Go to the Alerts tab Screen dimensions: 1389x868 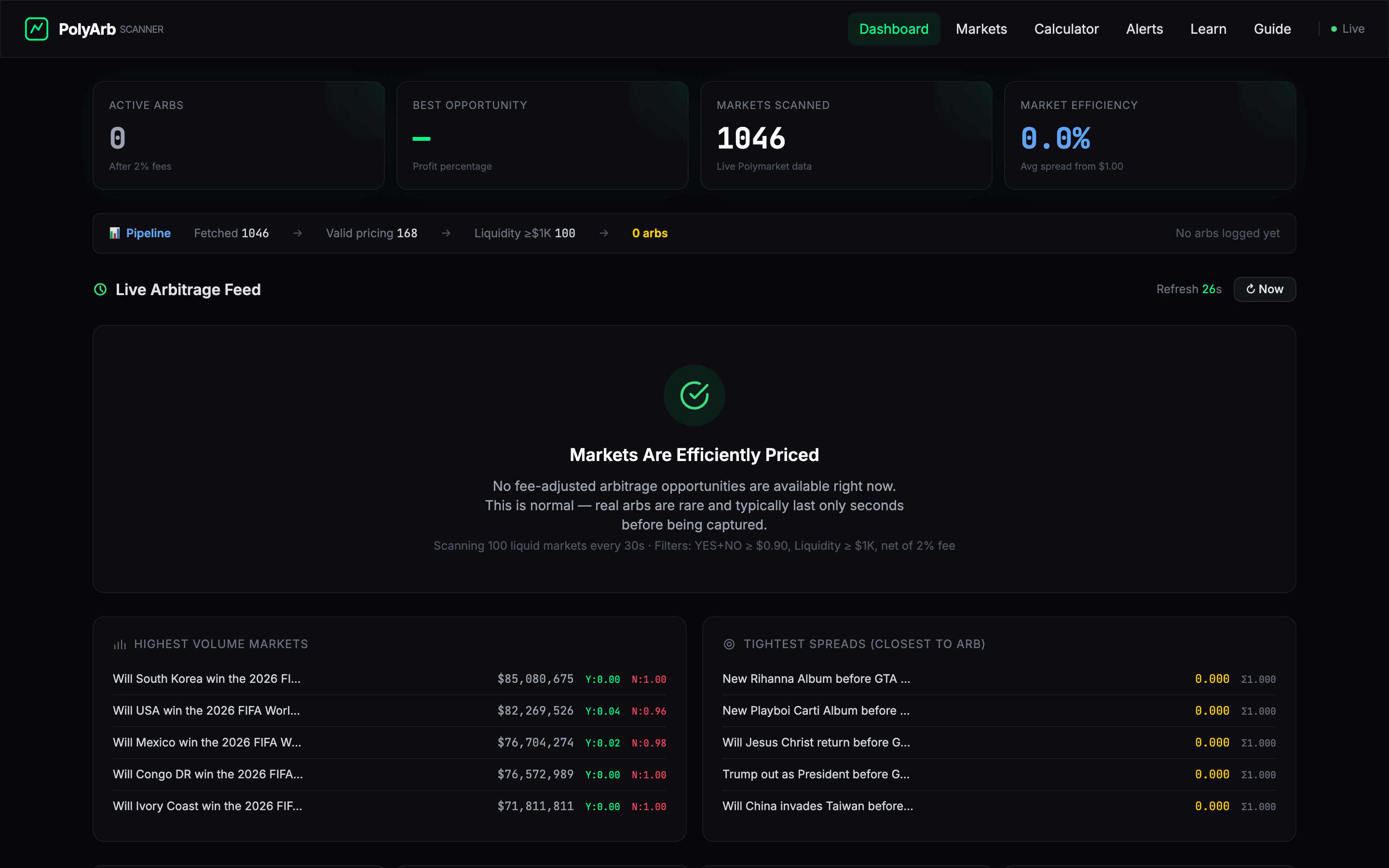click(x=1144, y=29)
